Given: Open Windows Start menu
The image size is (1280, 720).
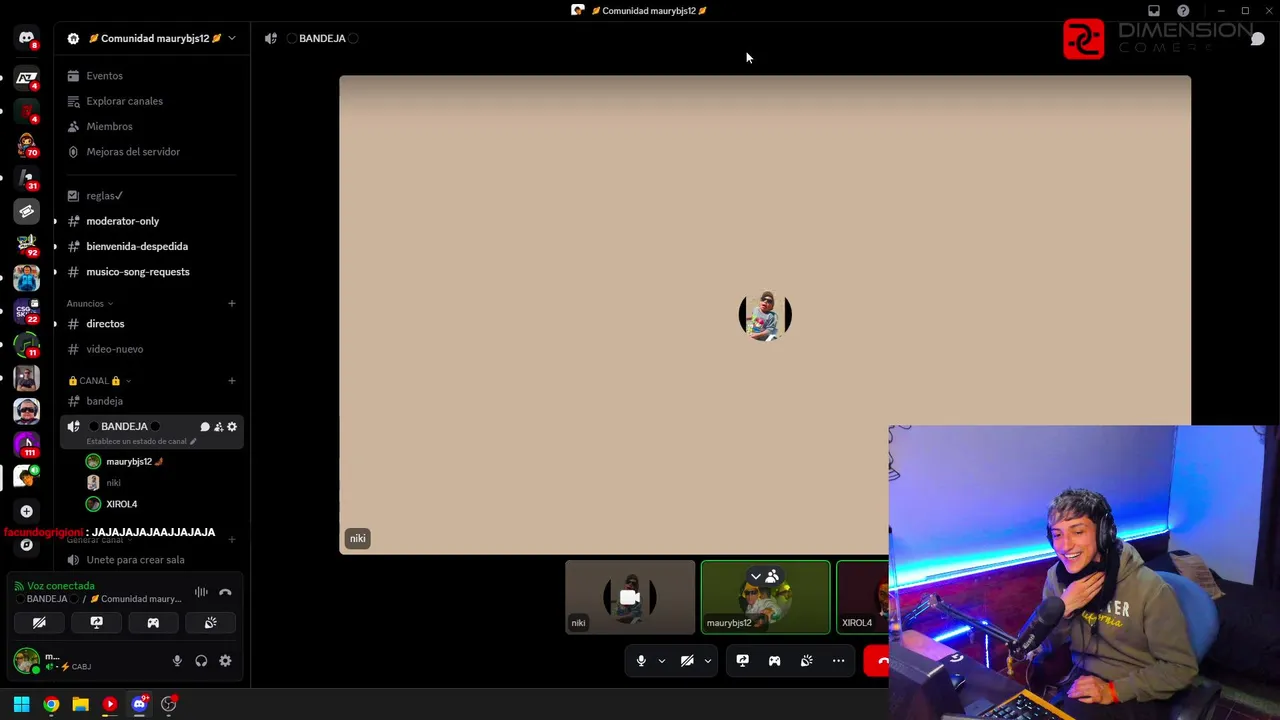Looking at the screenshot, I should coord(21,704).
